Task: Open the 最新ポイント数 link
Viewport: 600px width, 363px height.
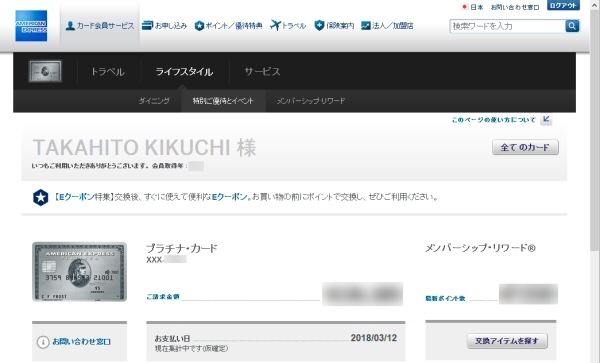Action: (x=445, y=298)
